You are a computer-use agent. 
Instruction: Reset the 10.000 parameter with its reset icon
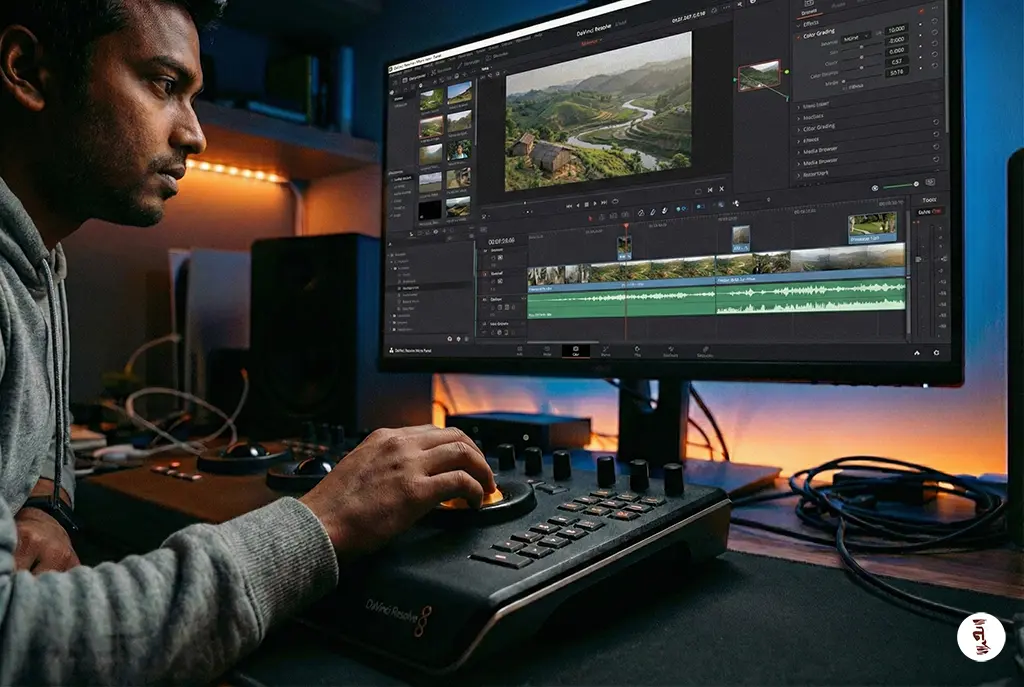point(935,22)
